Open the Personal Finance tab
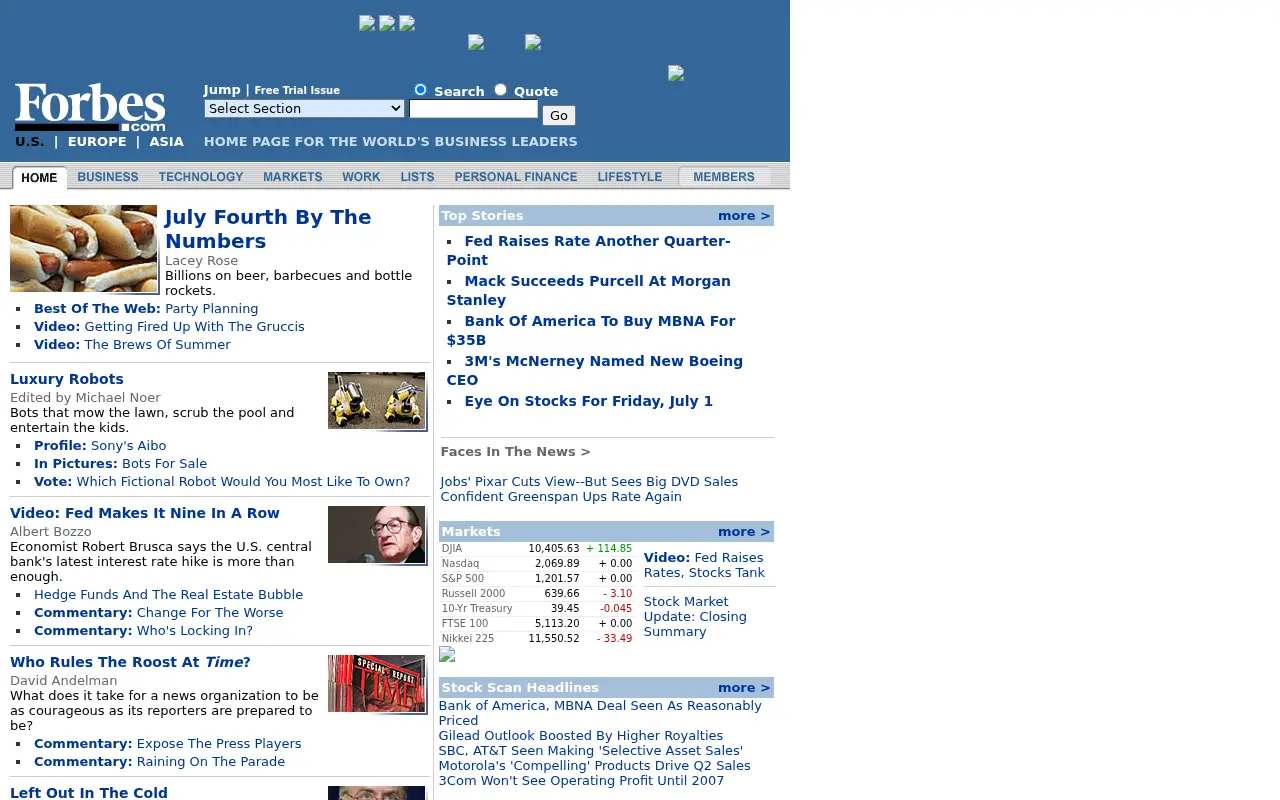The width and height of the screenshot is (1280, 800). tap(516, 177)
